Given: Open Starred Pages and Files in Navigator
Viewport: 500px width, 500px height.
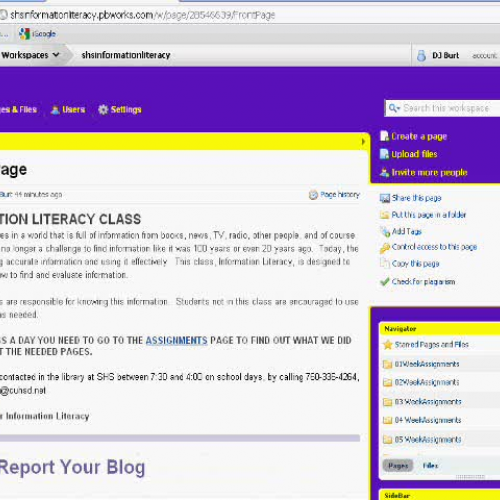Looking at the screenshot, I should tap(432, 344).
